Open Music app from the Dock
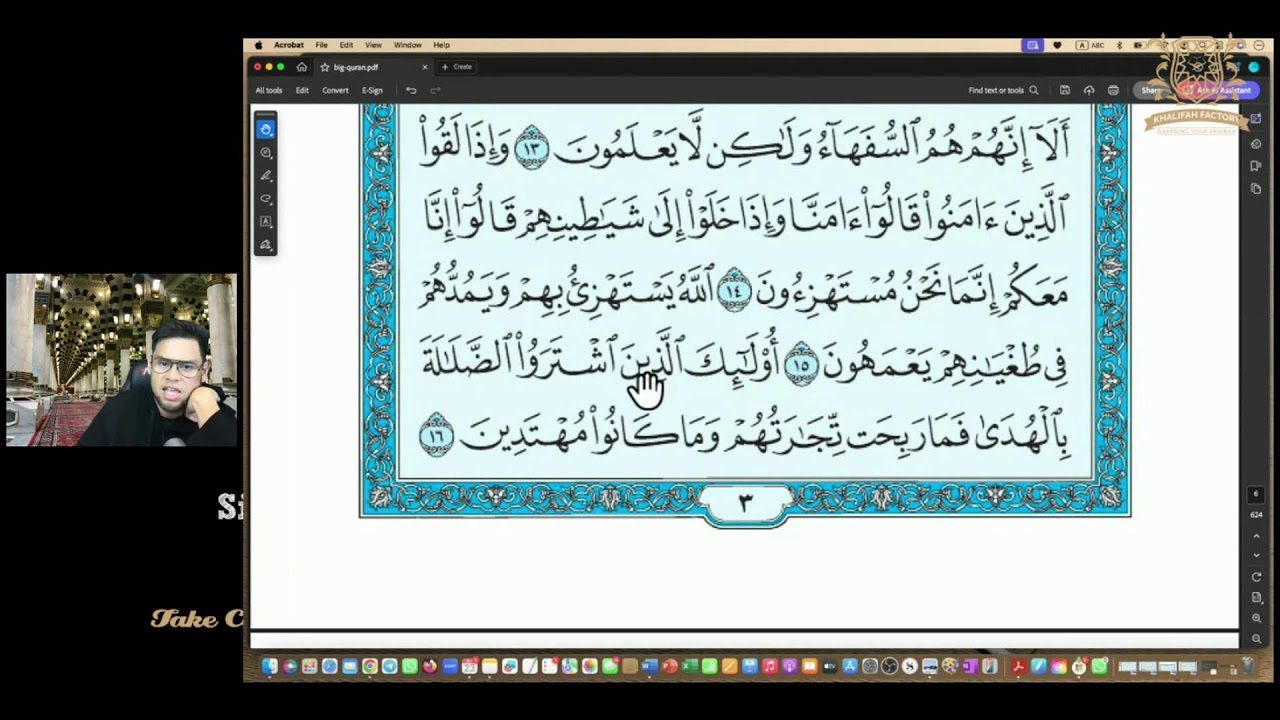 click(770, 666)
